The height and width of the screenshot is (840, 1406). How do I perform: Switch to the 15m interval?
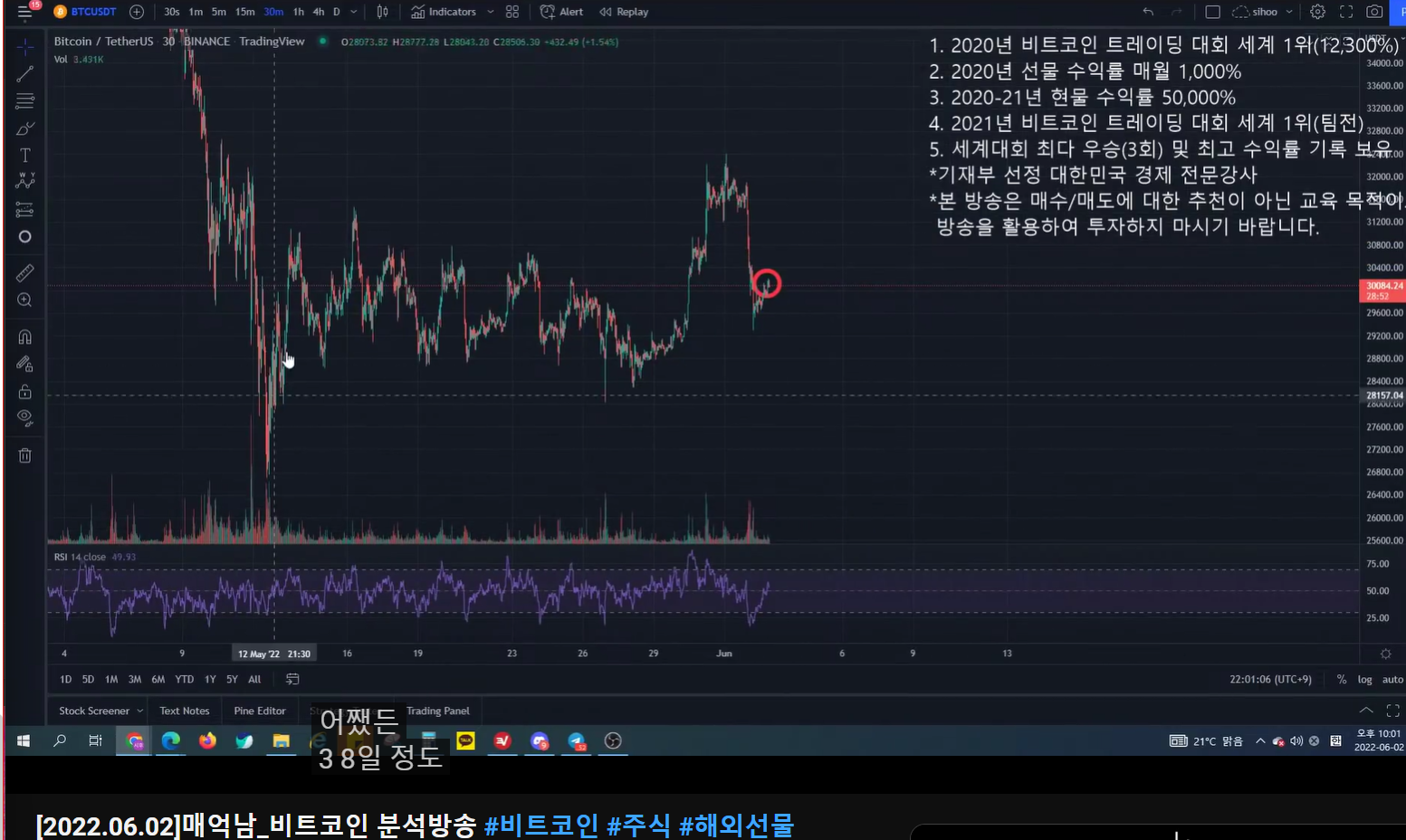pyautogui.click(x=244, y=12)
